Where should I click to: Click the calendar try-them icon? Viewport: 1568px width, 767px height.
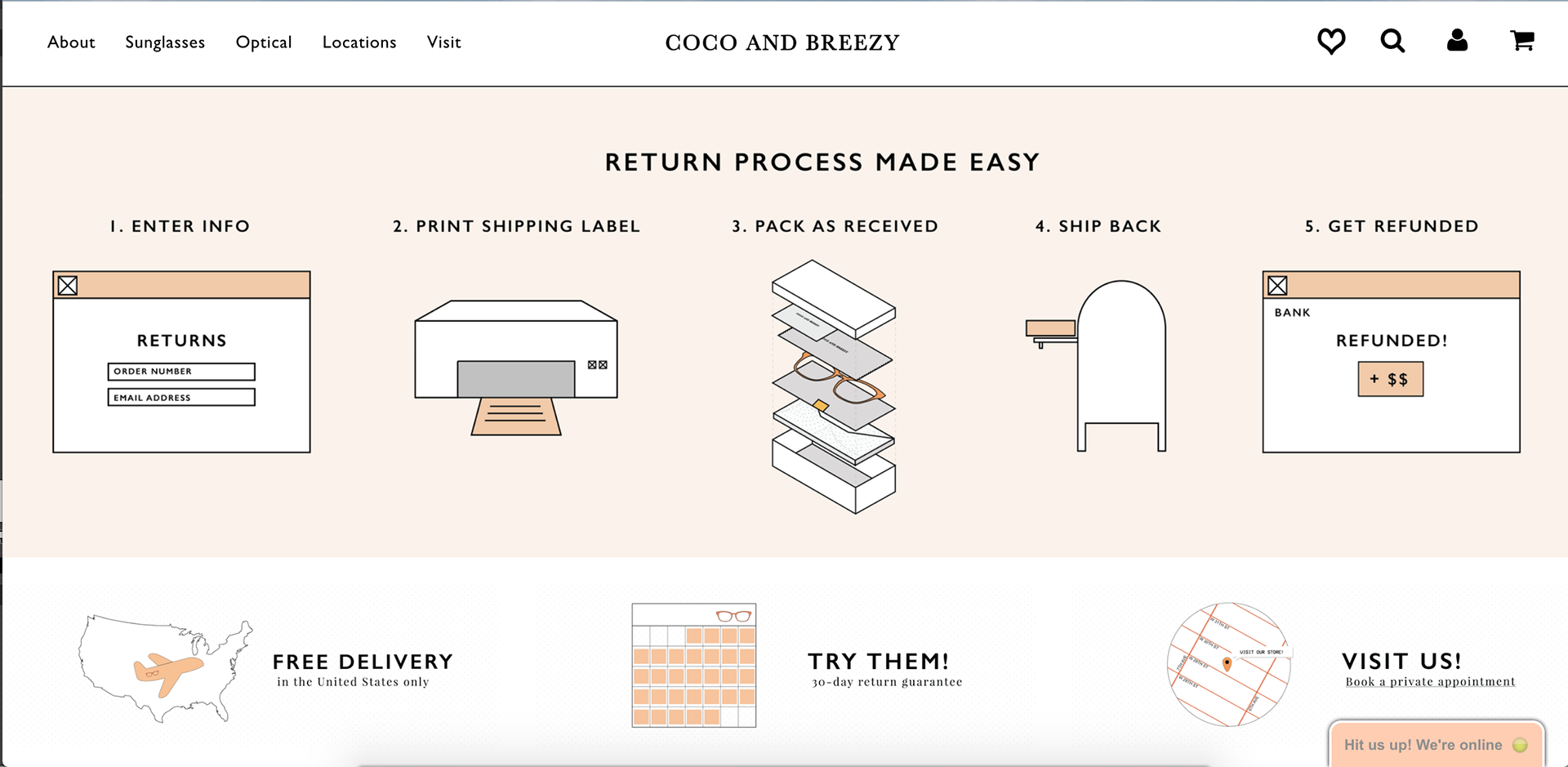pos(694,665)
